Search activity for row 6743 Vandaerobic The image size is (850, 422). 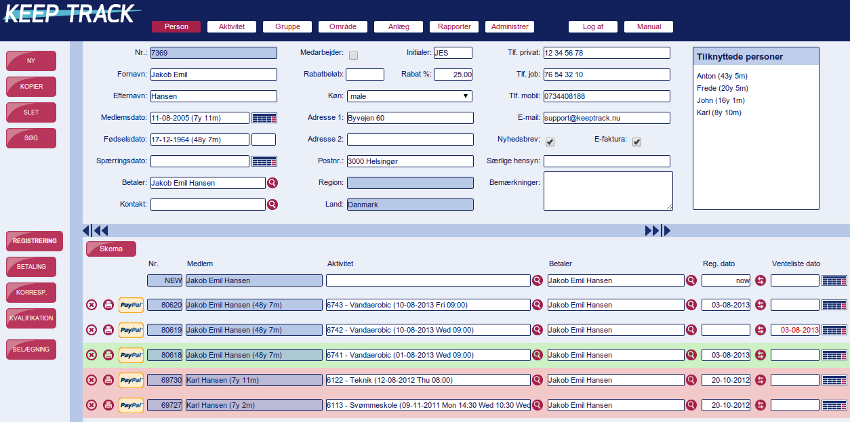click(x=537, y=305)
